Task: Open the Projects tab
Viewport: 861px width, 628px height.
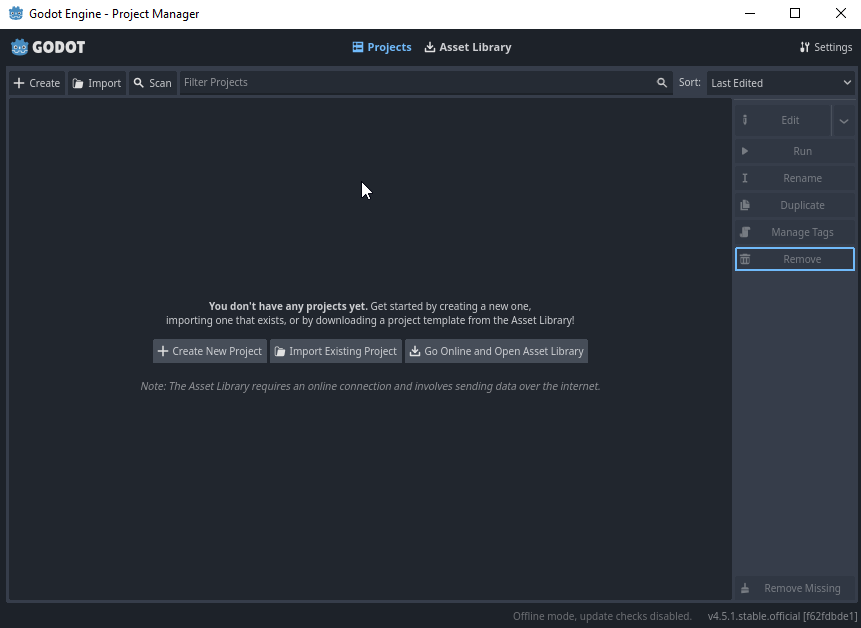Action: point(382,47)
